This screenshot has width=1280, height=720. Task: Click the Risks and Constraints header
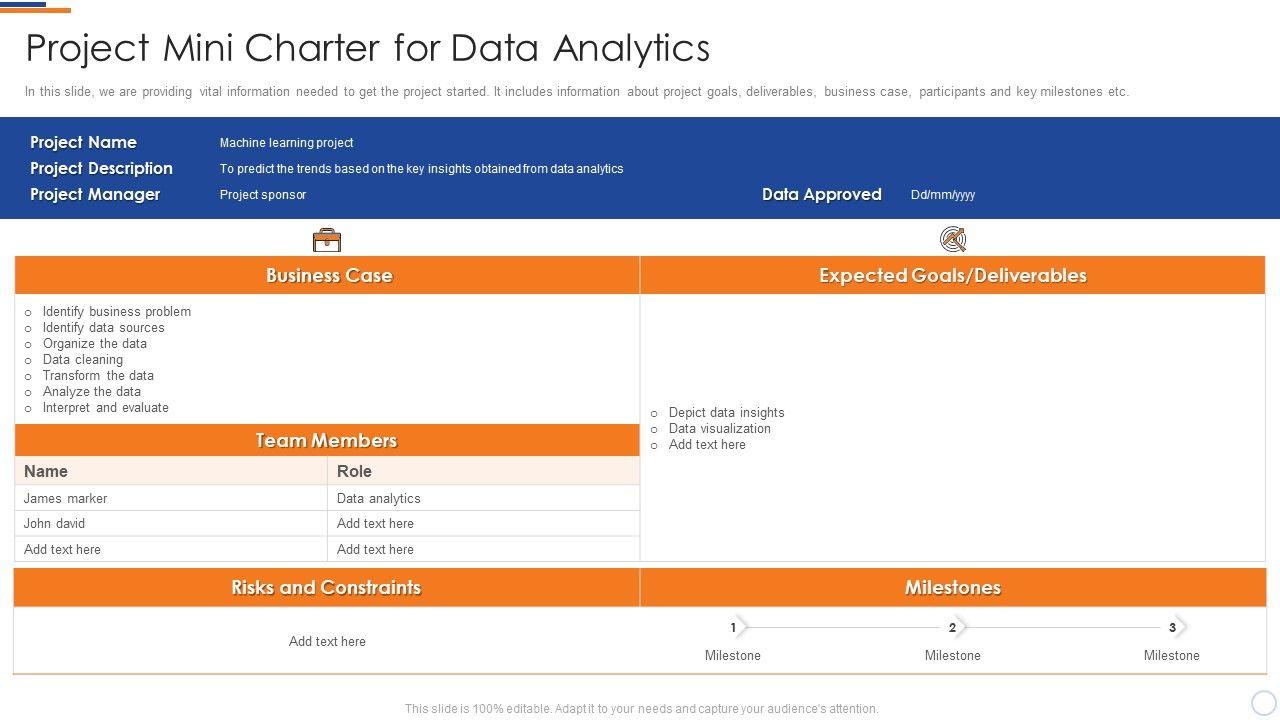tap(326, 588)
